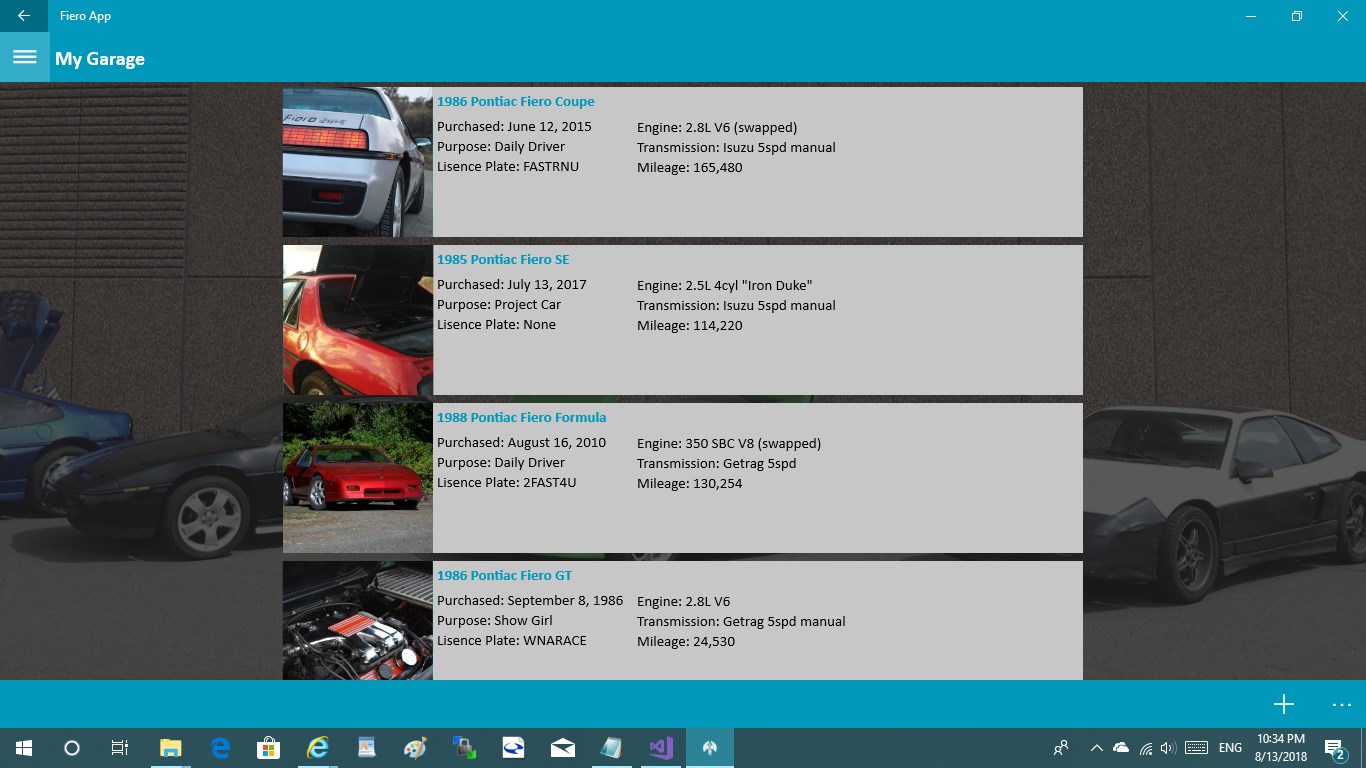Screen dimensions: 1366x768
Task: Click the back arrow in title bar
Action: point(24,16)
